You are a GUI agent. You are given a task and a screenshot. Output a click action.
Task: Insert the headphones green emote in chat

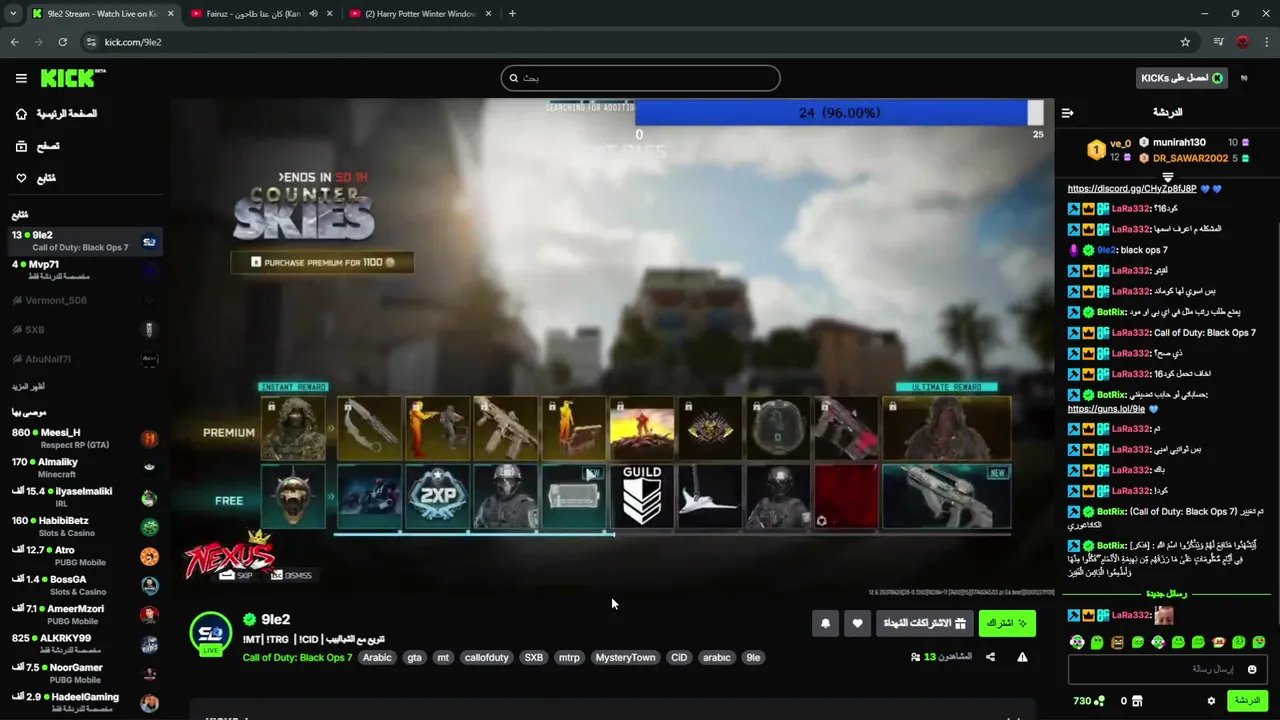pos(1077,642)
